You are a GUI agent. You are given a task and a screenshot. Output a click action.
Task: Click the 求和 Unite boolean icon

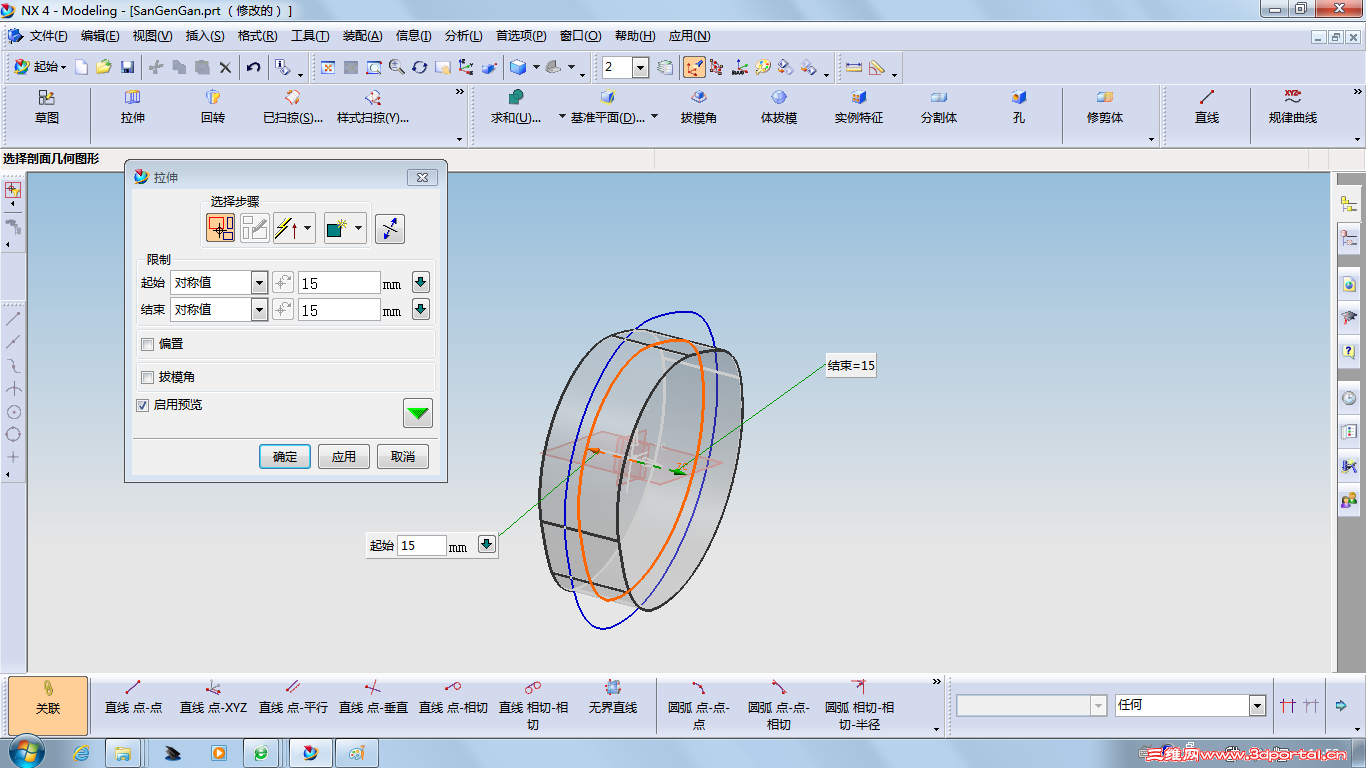pos(516,107)
